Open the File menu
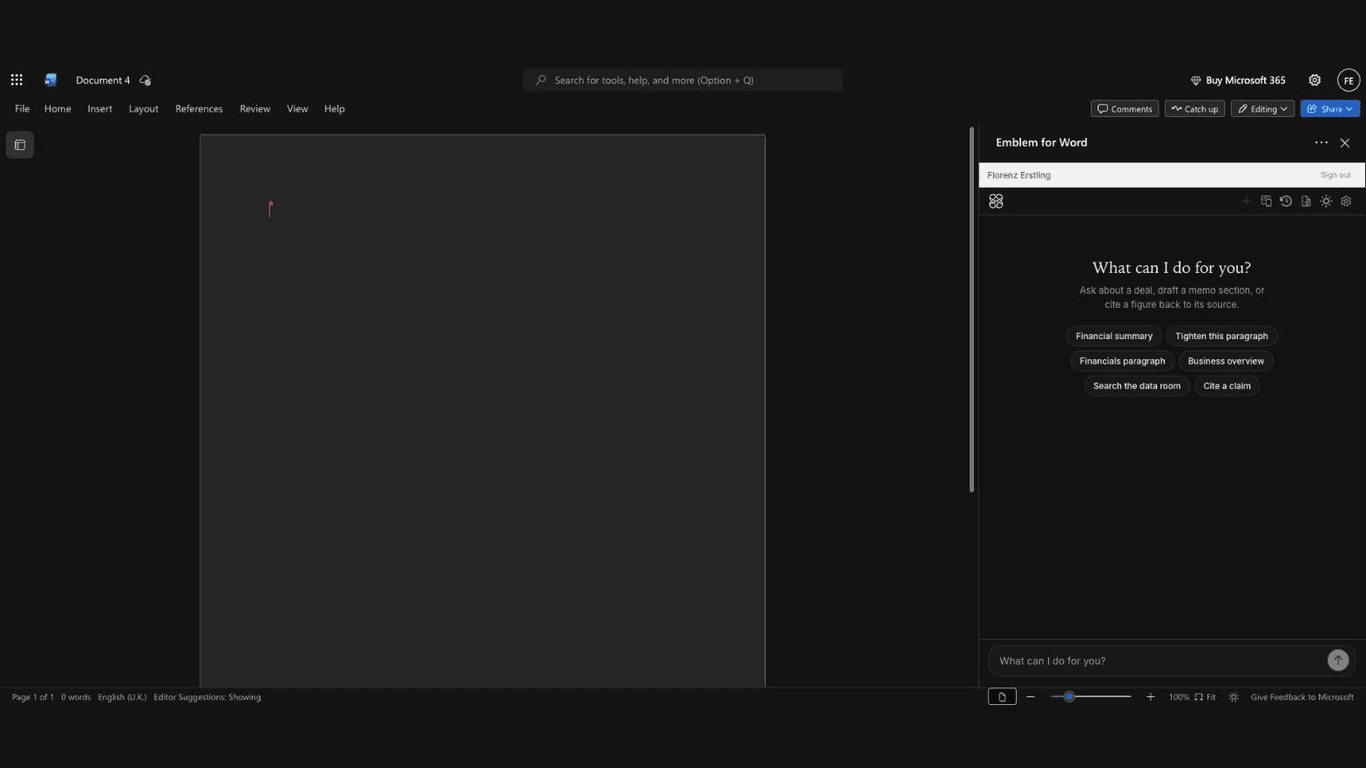The width and height of the screenshot is (1366, 768). [22, 109]
